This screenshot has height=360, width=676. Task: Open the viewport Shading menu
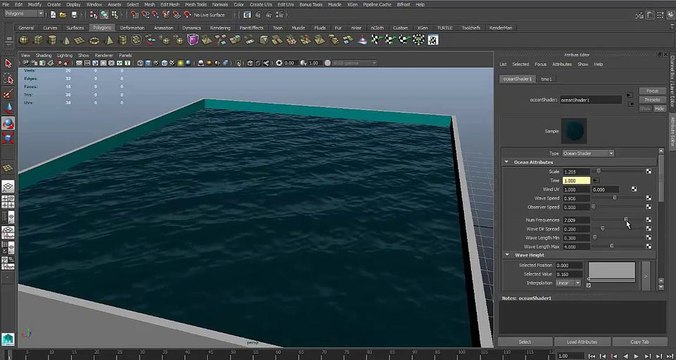(x=43, y=56)
